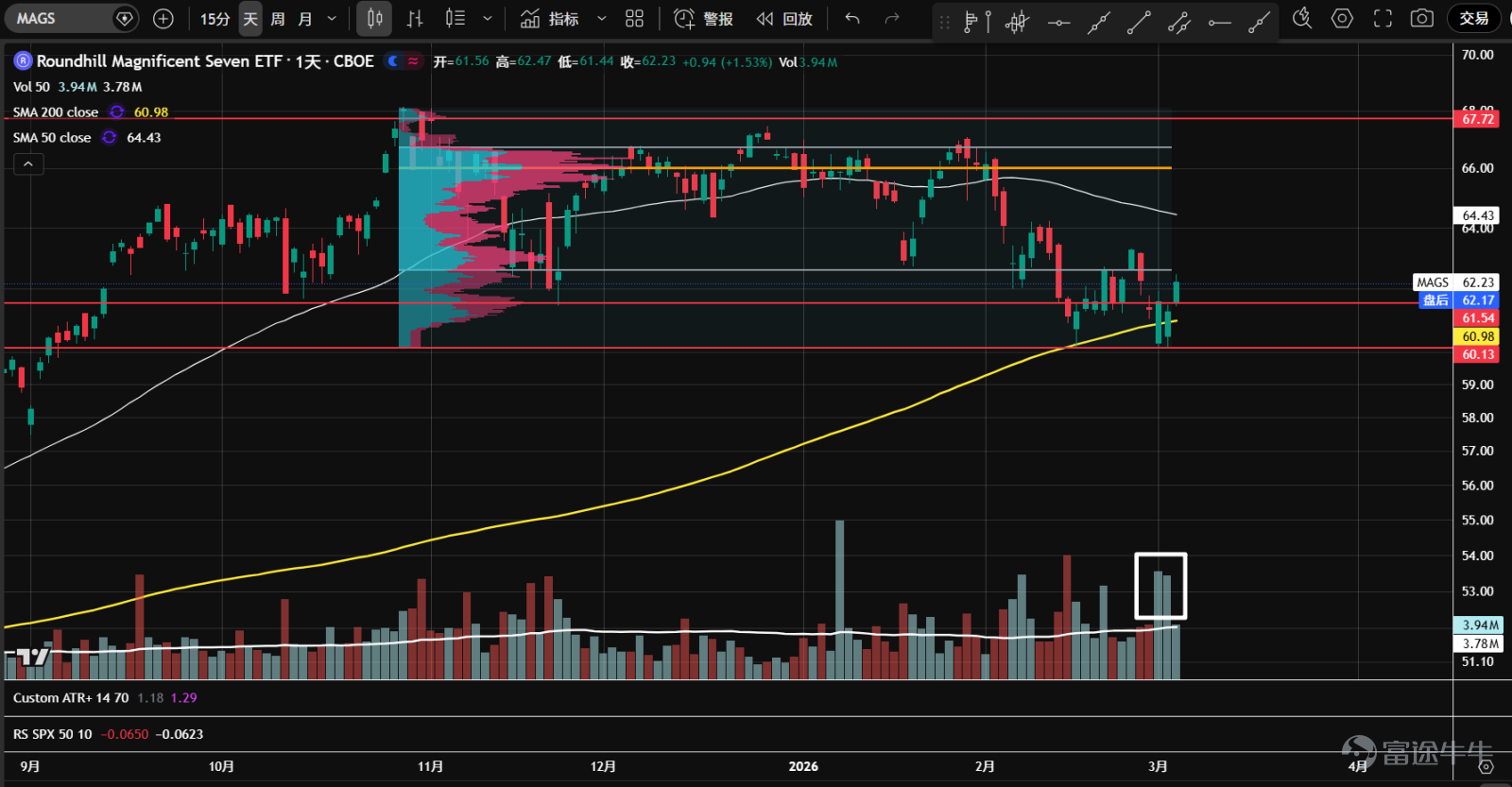1512x787 pixels.
Task: Select the horizontal ray drawing tool
Action: tap(1219, 22)
